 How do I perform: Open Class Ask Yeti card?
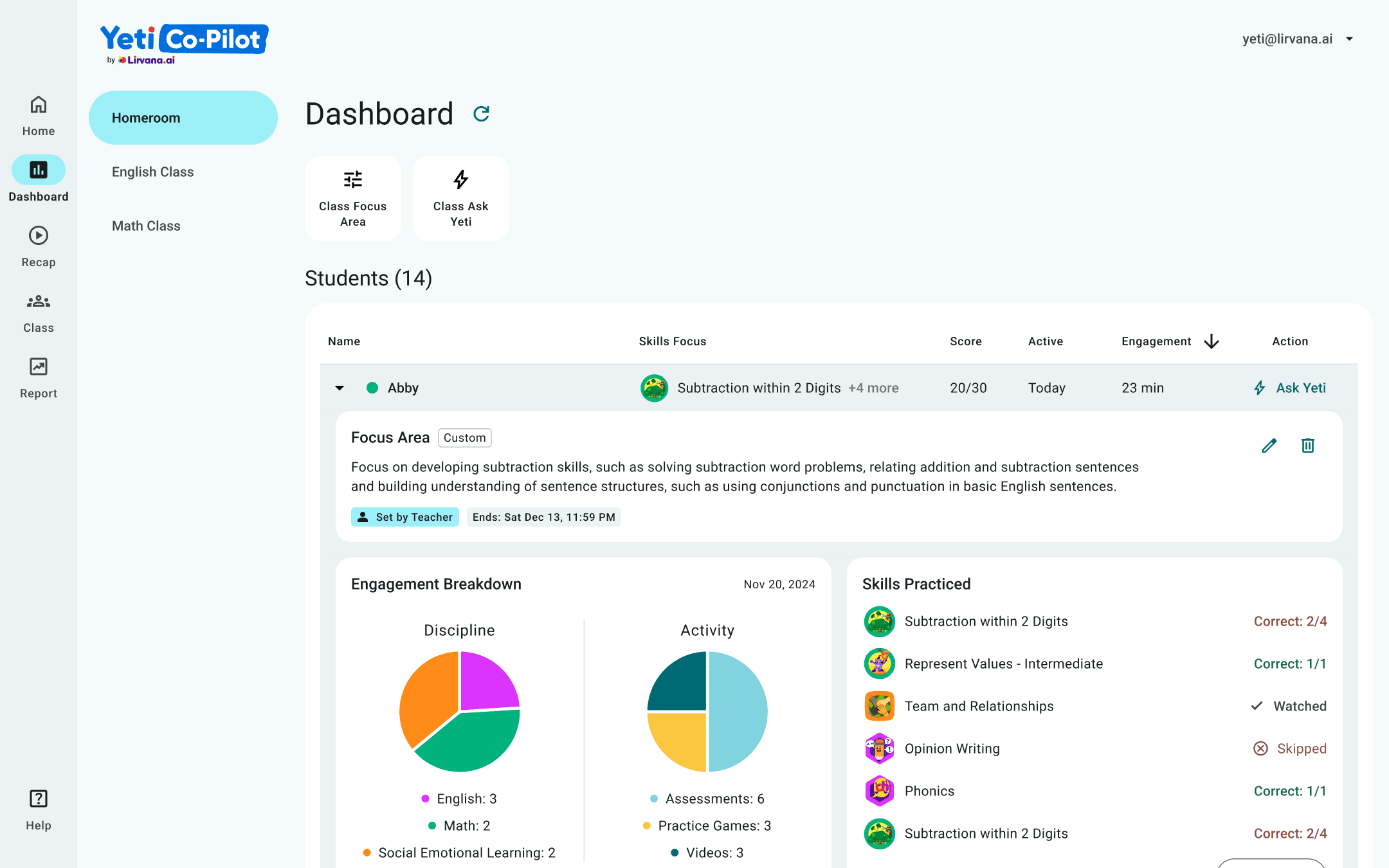(x=460, y=199)
